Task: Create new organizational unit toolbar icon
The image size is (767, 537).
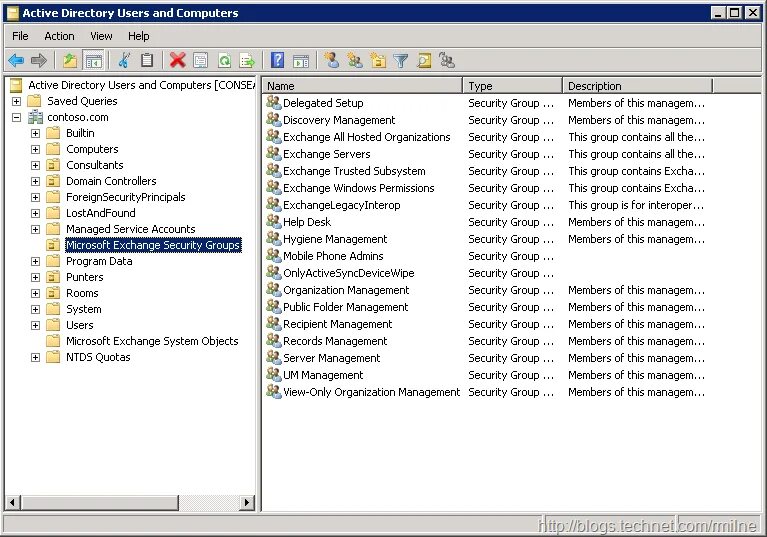Action: pos(378,61)
